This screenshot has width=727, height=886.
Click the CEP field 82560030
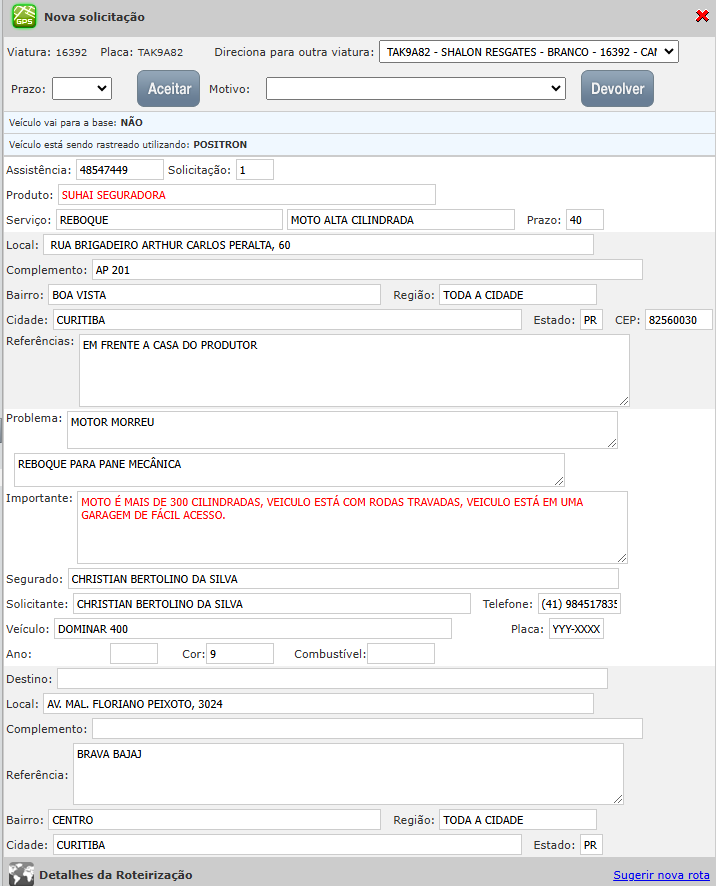pyautogui.click(x=678, y=320)
